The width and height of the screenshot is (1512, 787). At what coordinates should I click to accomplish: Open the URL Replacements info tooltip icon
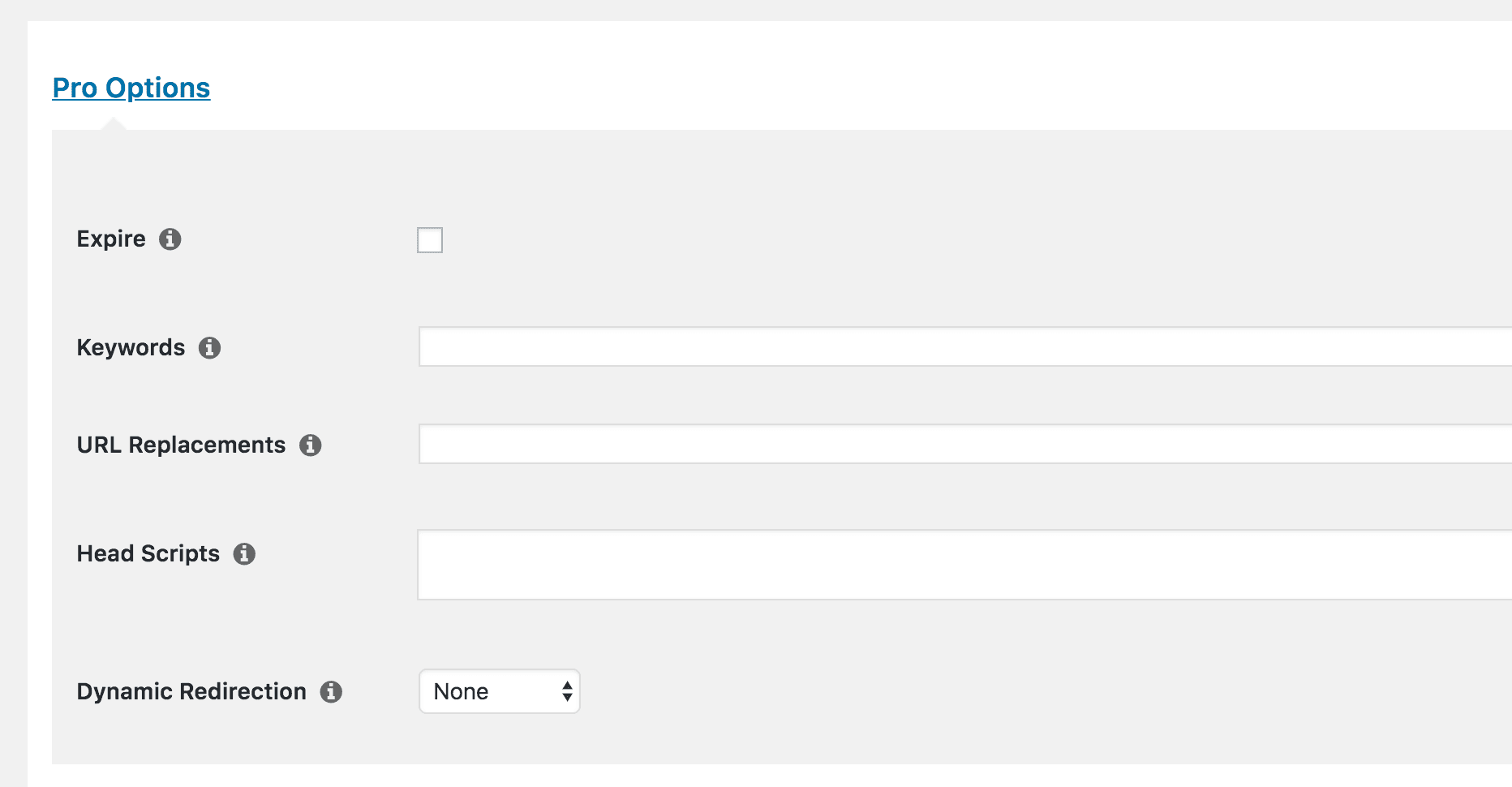tap(310, 445)
